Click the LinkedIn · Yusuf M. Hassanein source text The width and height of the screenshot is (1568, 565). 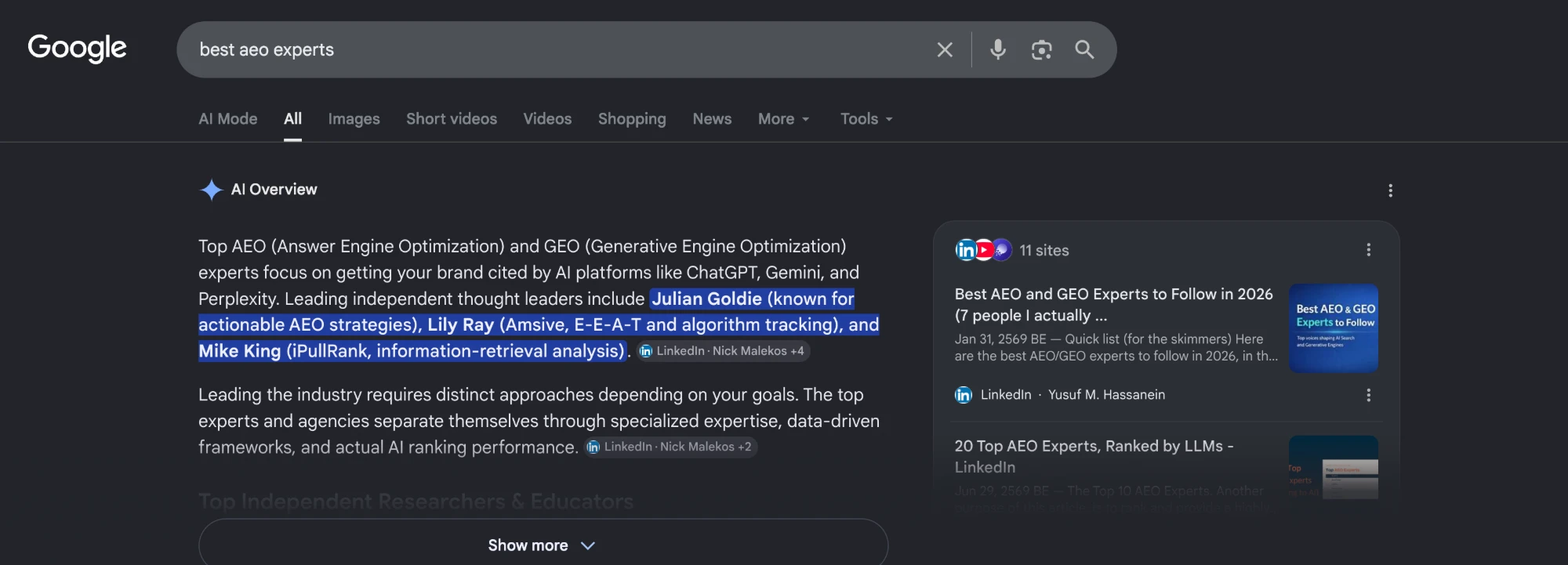[1073, 395]
